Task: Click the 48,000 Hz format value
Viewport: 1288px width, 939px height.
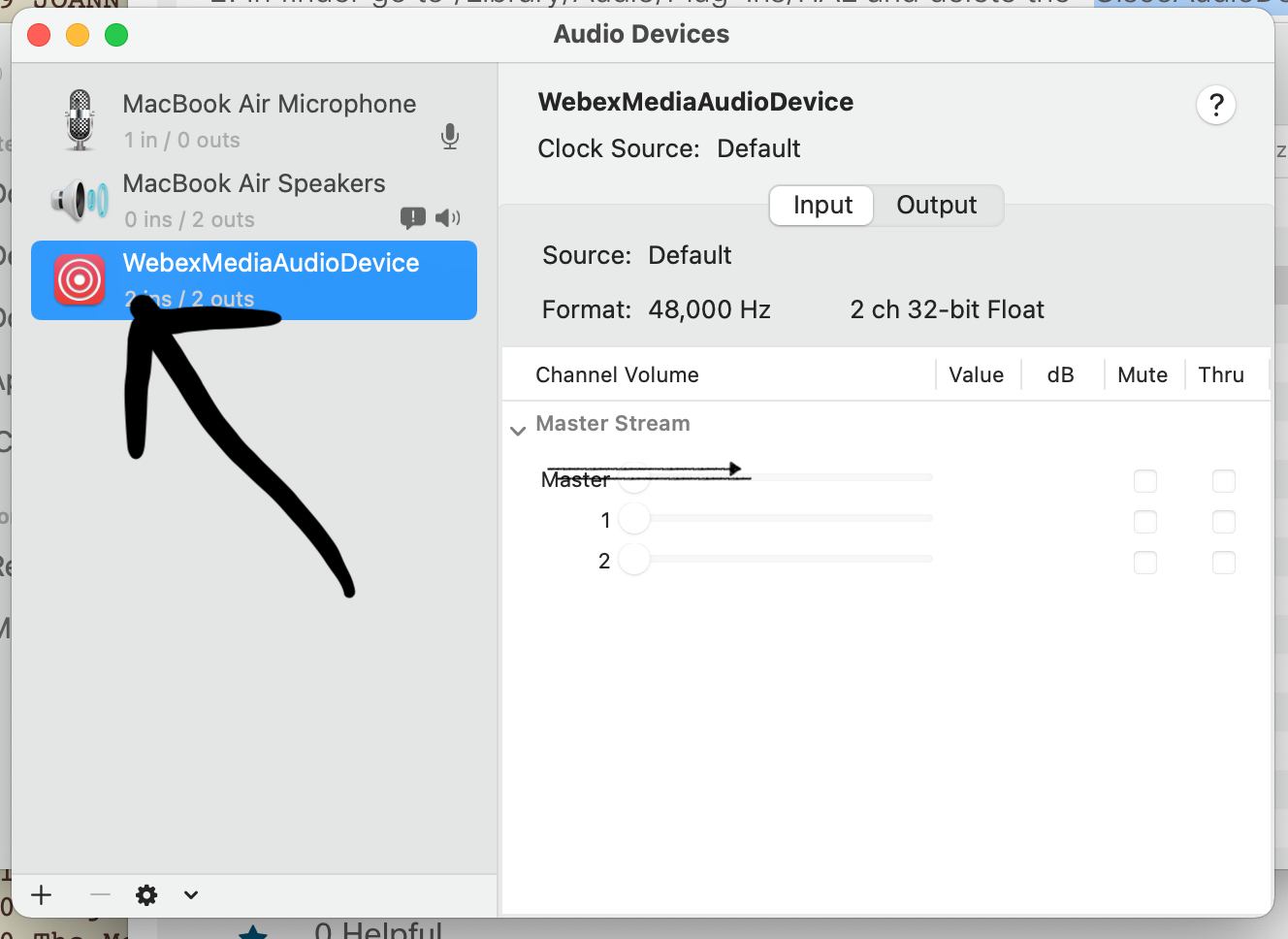Action: coord(709,309)
